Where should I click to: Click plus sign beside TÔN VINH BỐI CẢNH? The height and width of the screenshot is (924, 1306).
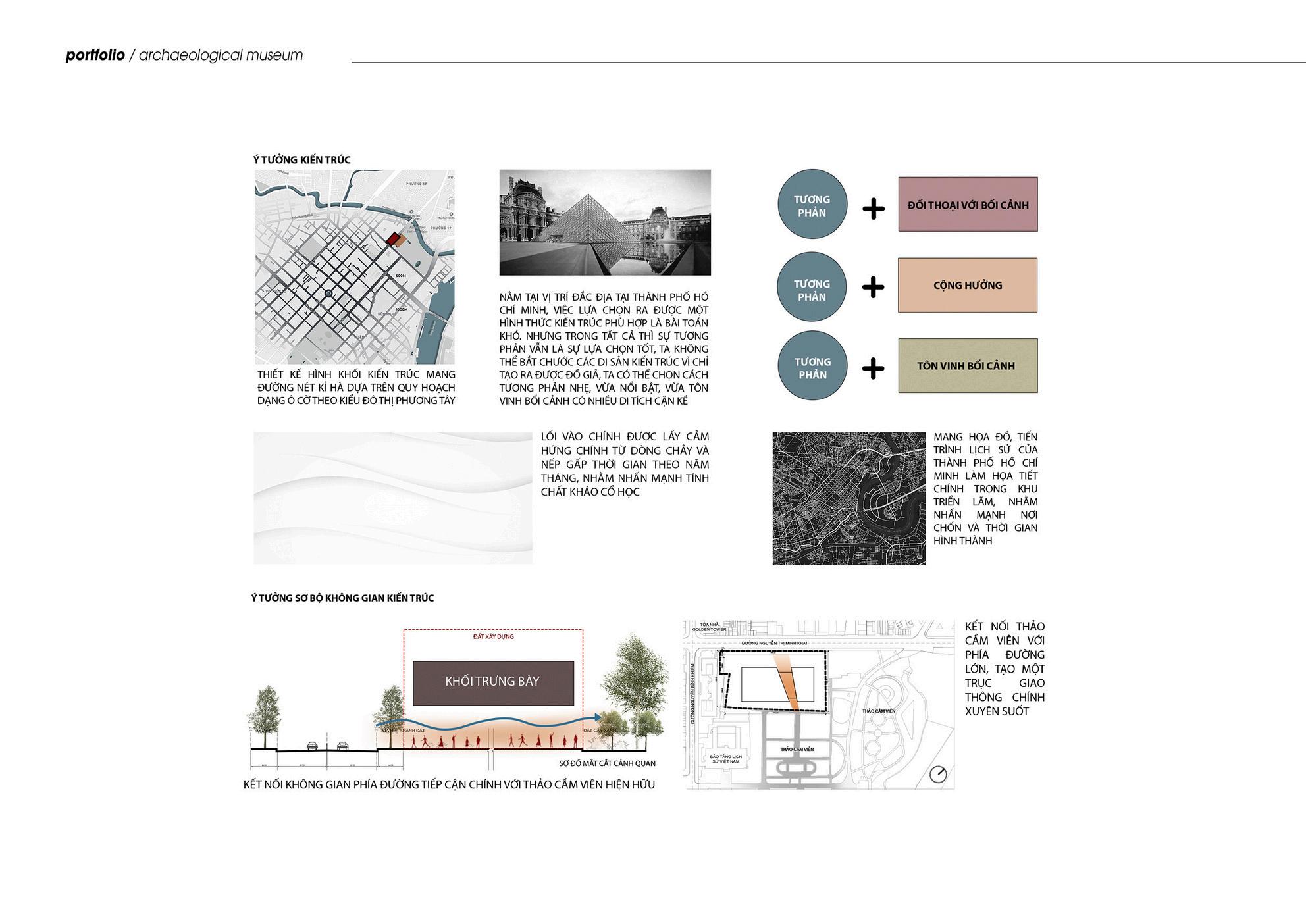874,368
